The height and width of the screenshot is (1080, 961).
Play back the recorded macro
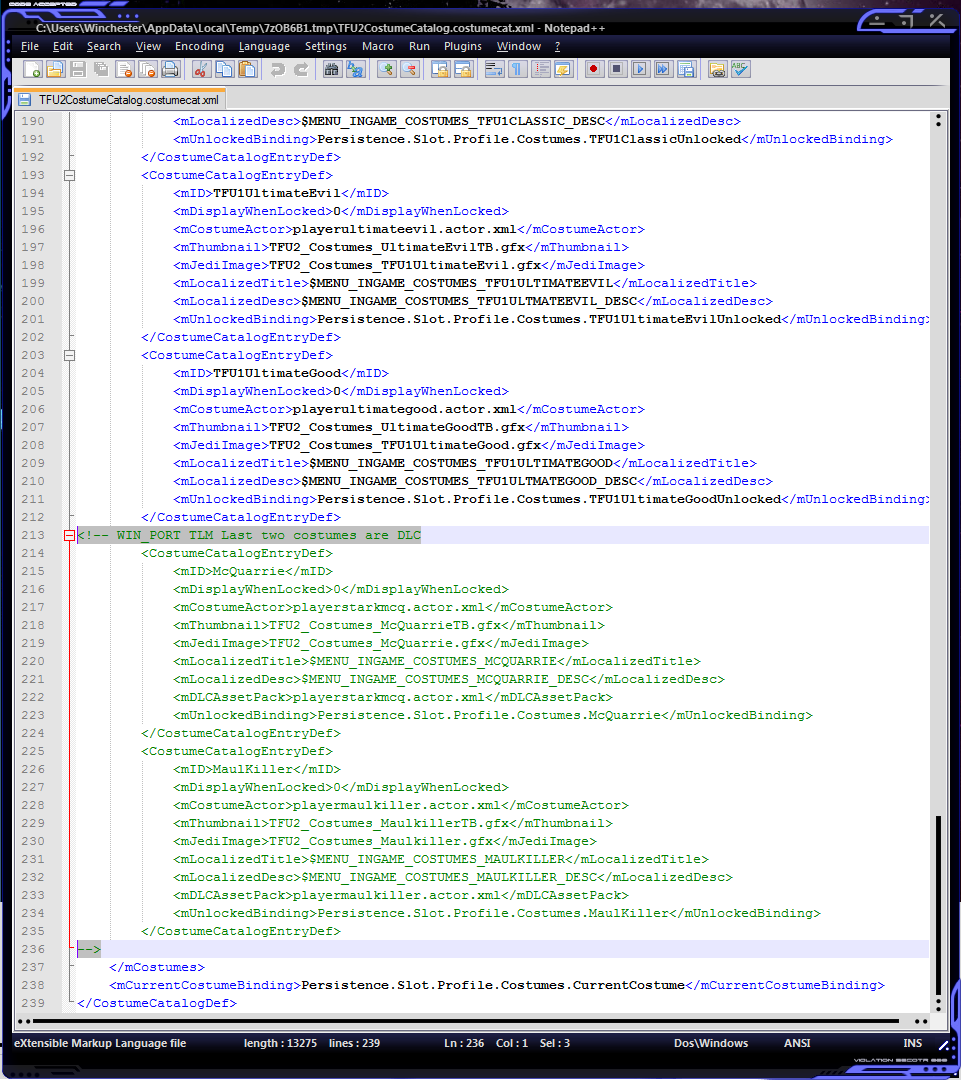(640, 69)
